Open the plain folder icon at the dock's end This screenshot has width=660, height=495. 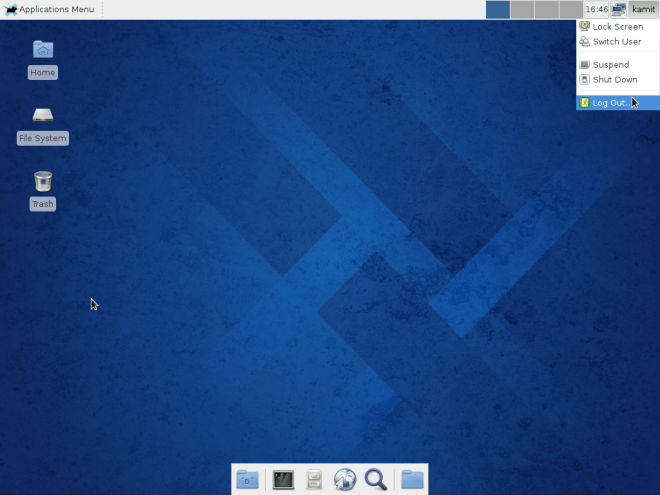point(412,479)
